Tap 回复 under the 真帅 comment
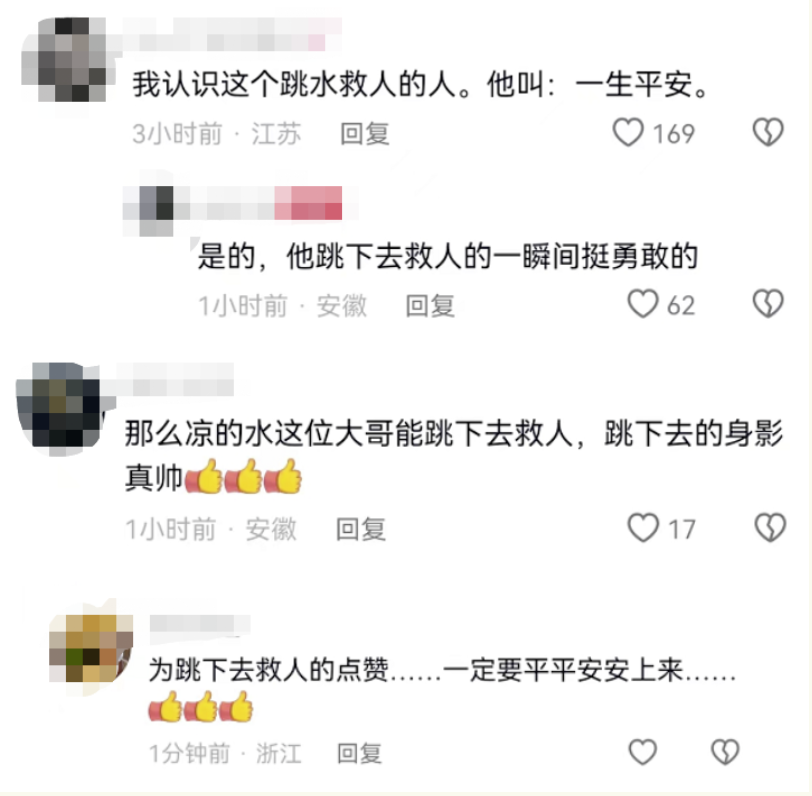Viewport: 812px width, 796px height. (x=361, y=529)
